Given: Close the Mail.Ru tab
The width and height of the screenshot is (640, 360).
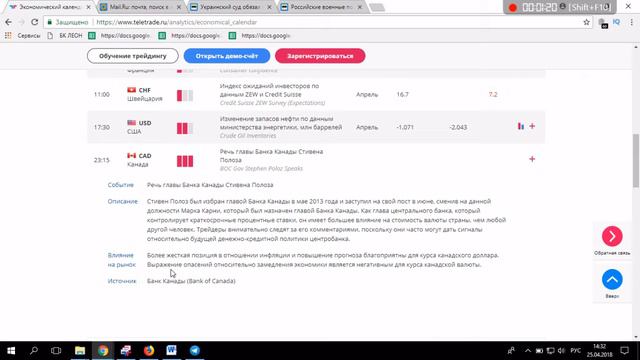Looking at the screenshot, I should 178,7.
